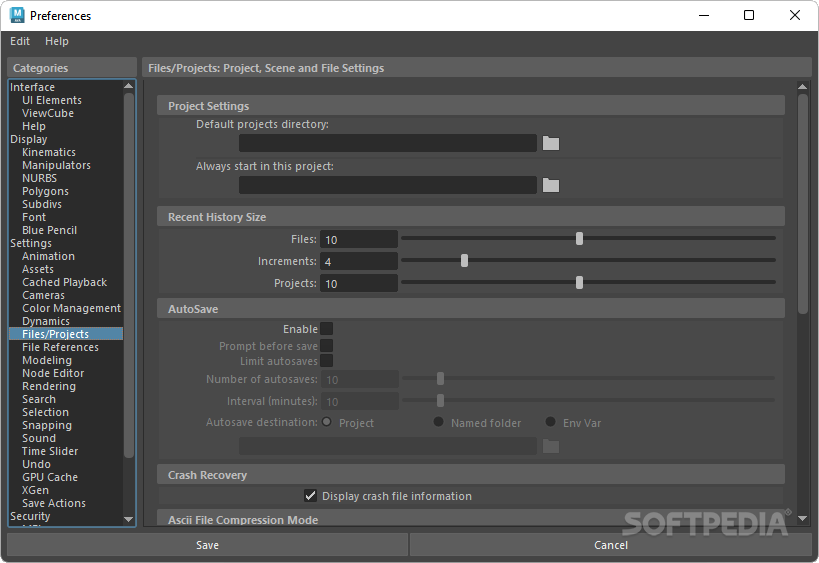Click the Number of autosaves field
Viewport: 819px width, 563px height.
(x=360, y=379)
